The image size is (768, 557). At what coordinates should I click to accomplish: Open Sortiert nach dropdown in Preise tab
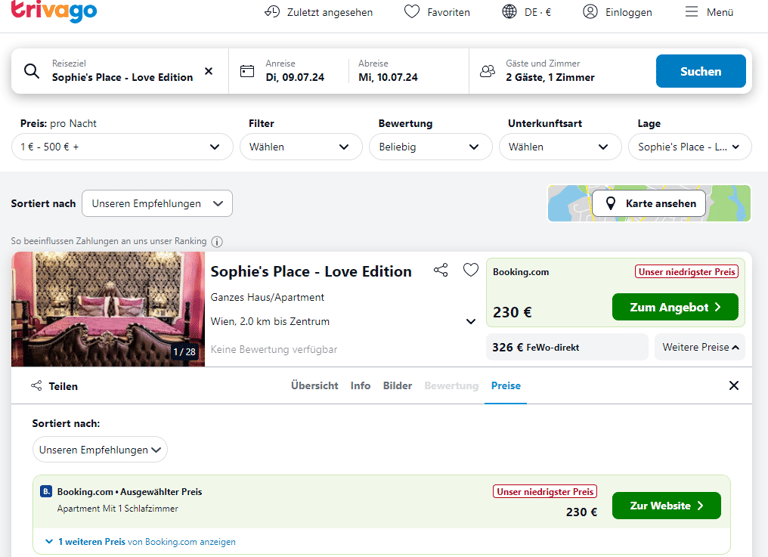pyautogui.click(x=100, y=450)
